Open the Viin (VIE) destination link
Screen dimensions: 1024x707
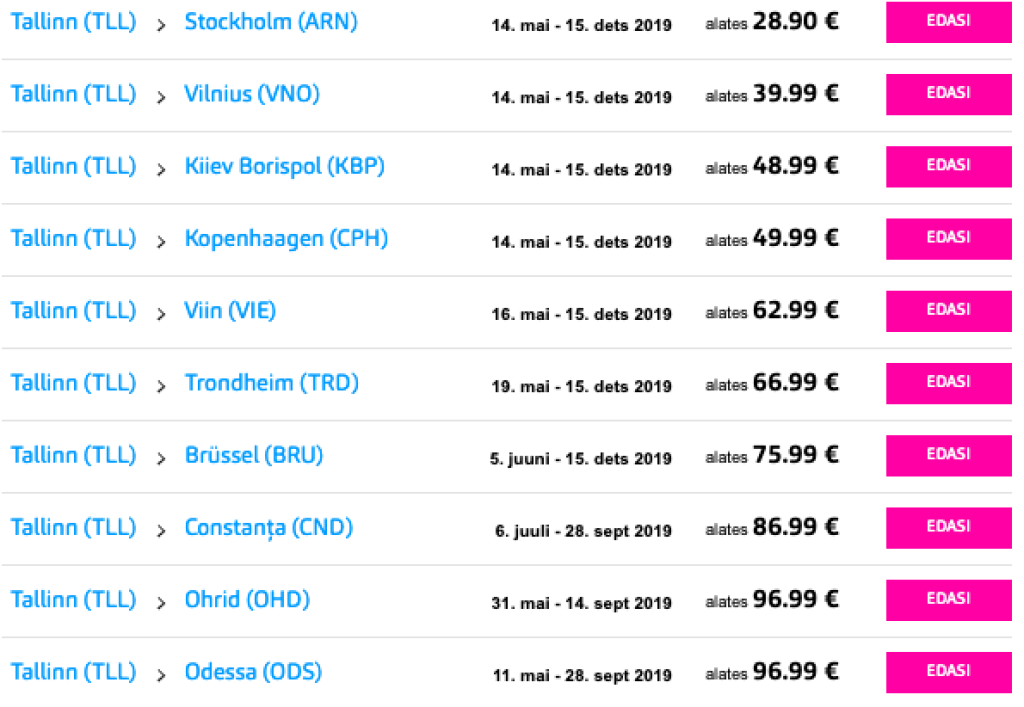tap(230, 311)
